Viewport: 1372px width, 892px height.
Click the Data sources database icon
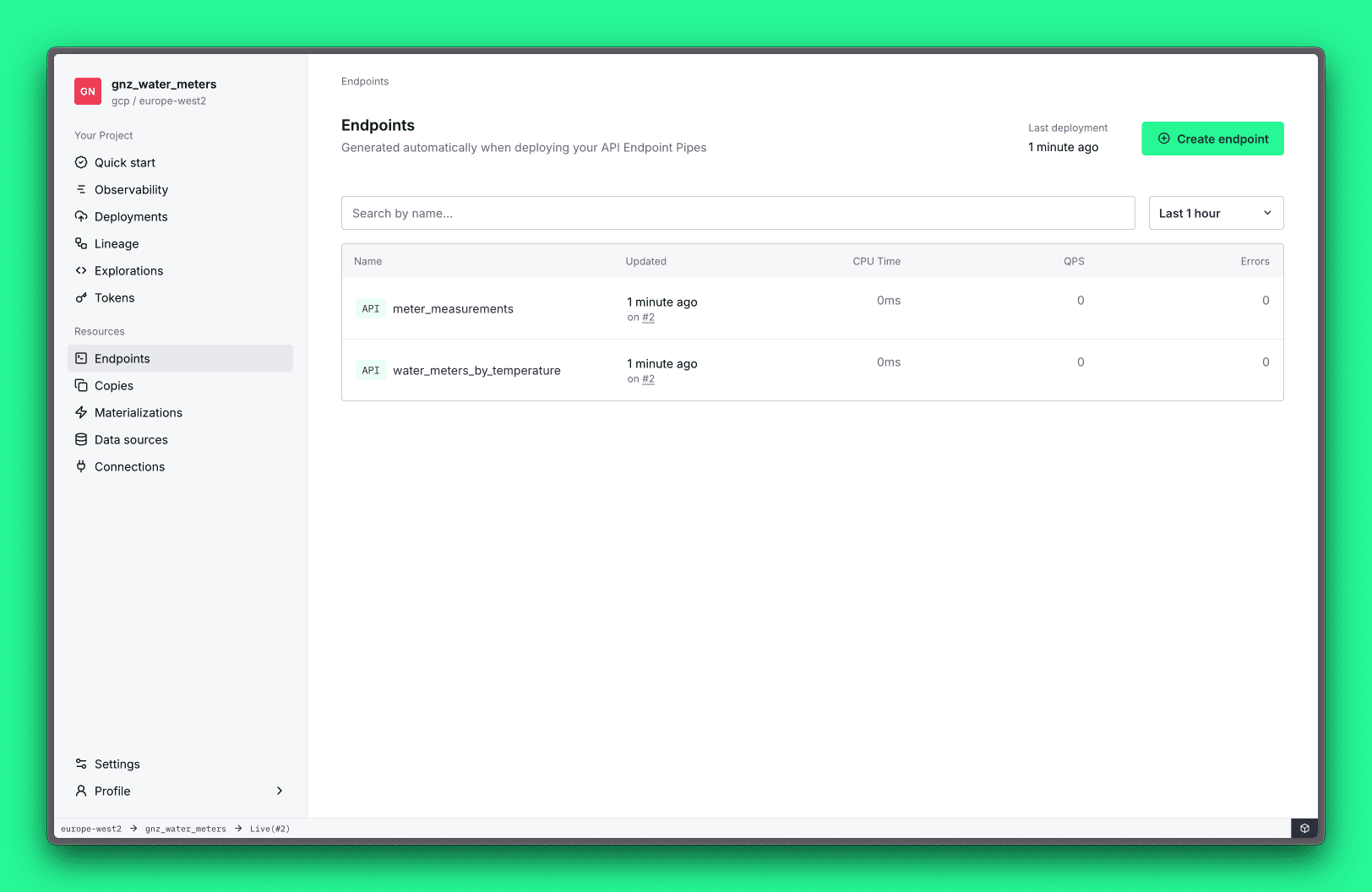pyautogui.click(x=81, y=439)
